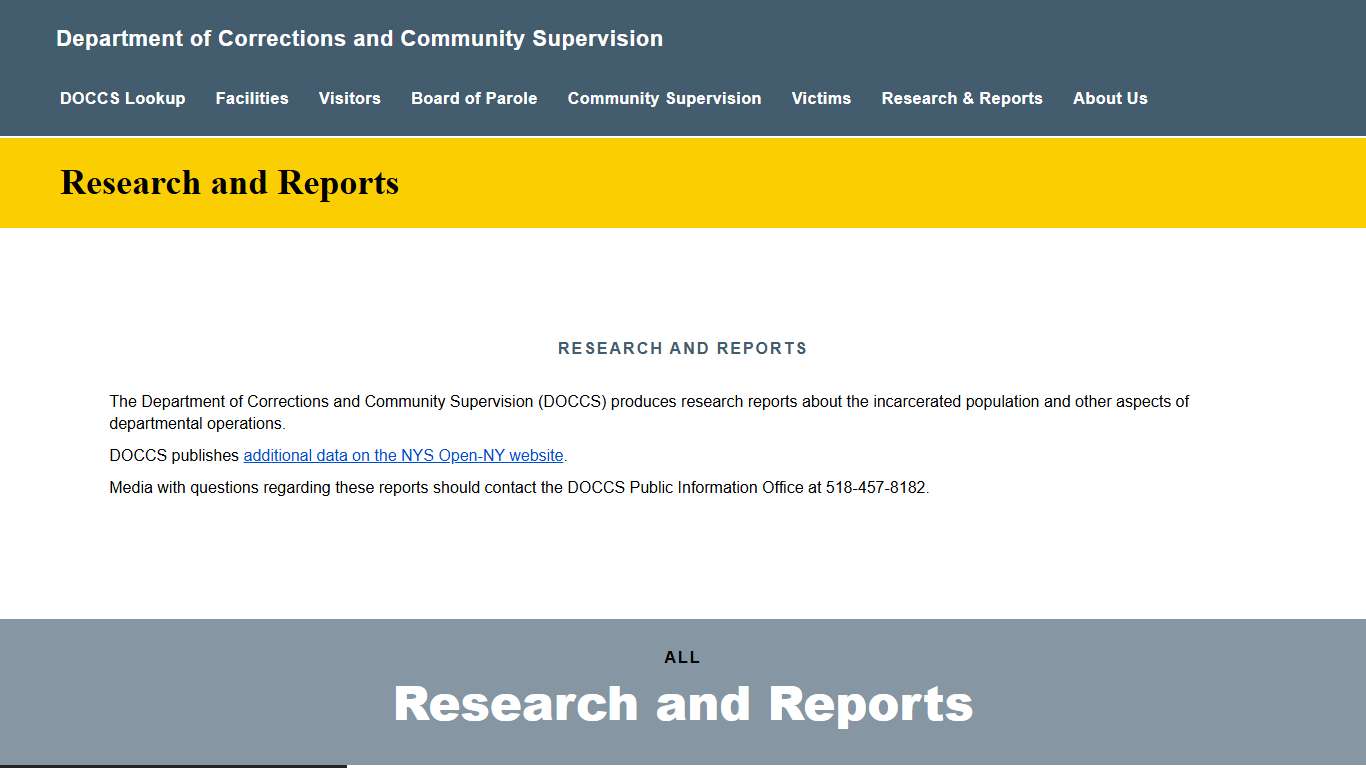Click the RESEARCH AND REPORTS section title
The width and height of the screenshot is (1366, 768).
tap(682, 348)
